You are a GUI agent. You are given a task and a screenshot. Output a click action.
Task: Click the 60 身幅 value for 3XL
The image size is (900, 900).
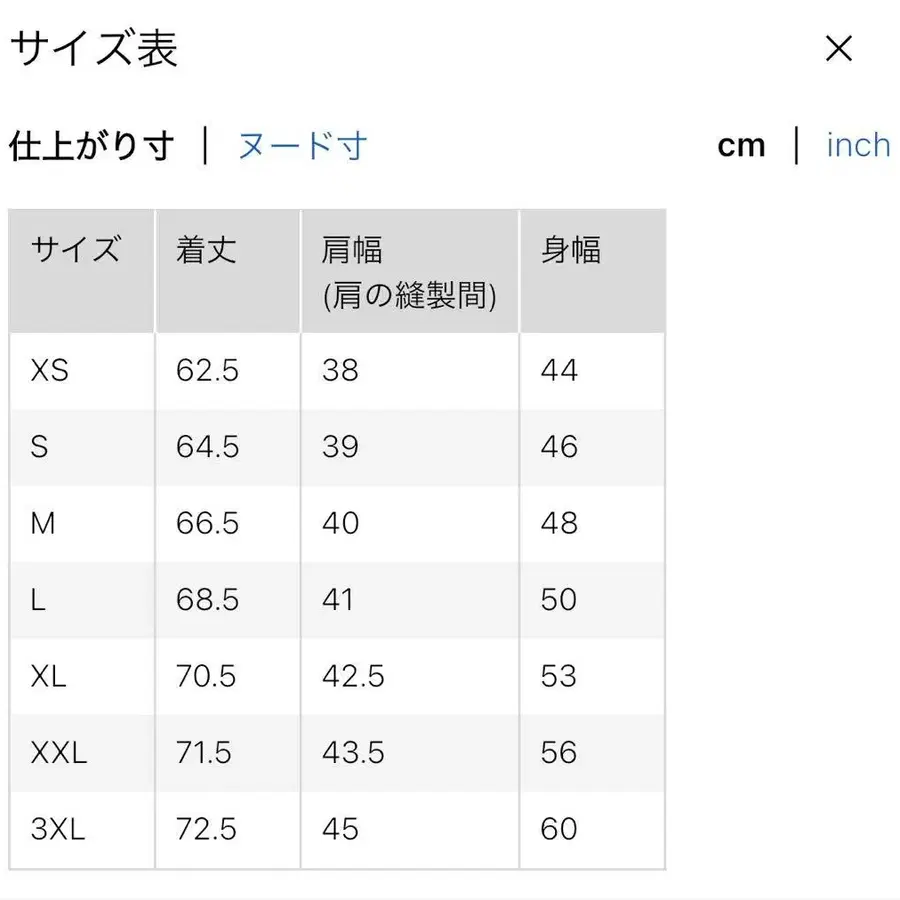click(562, 829)
